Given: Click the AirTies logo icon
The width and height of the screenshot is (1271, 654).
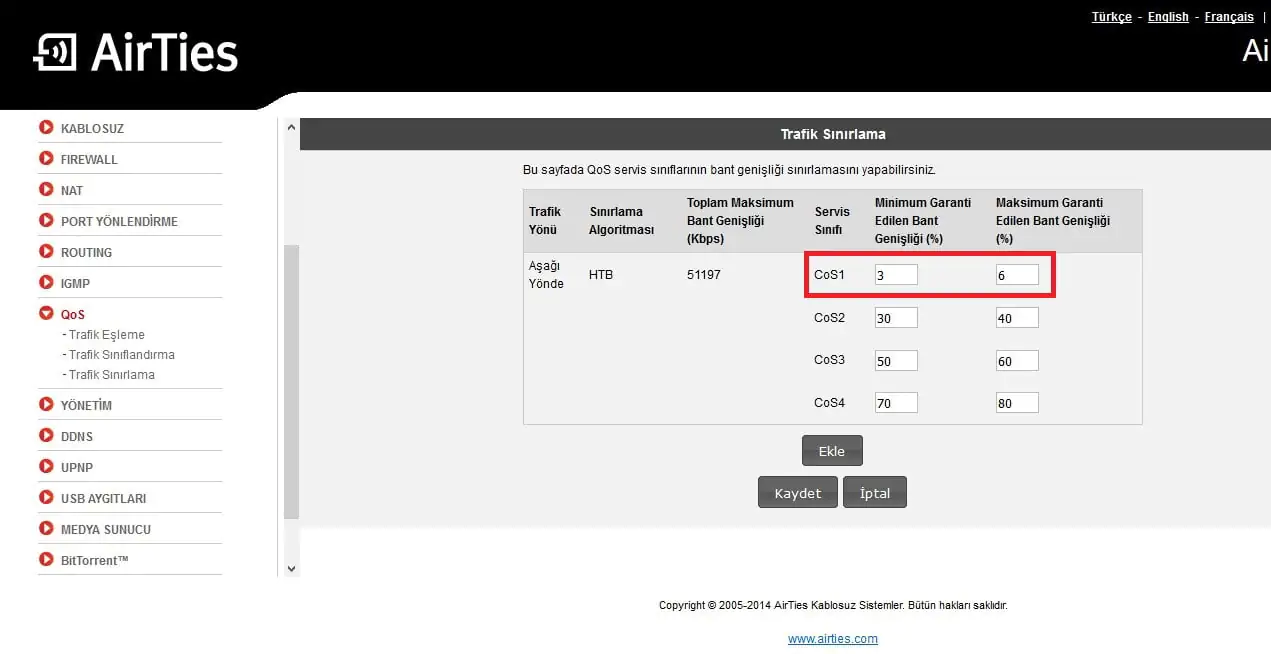Looking at the screenshot, I should (x=55, y=53).
